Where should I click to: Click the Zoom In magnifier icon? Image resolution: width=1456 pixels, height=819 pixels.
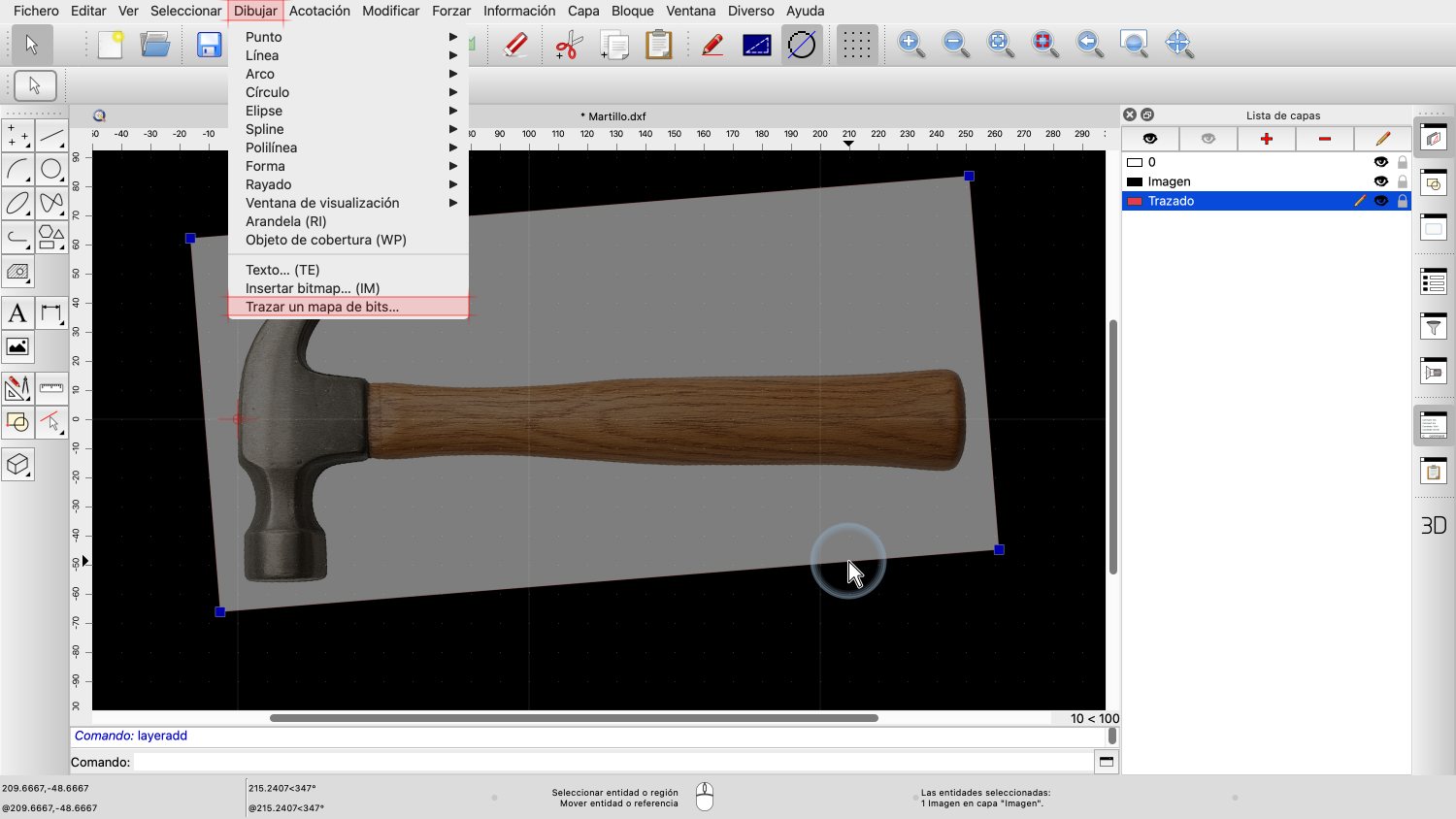[910, 45]
